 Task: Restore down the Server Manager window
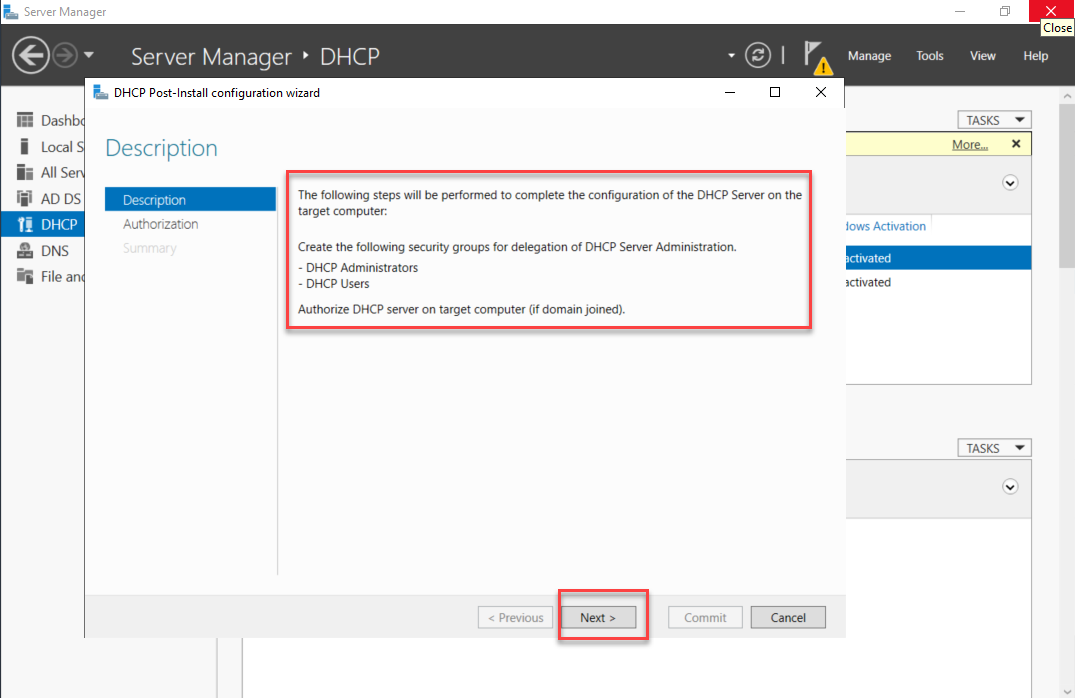[1005, 11]
